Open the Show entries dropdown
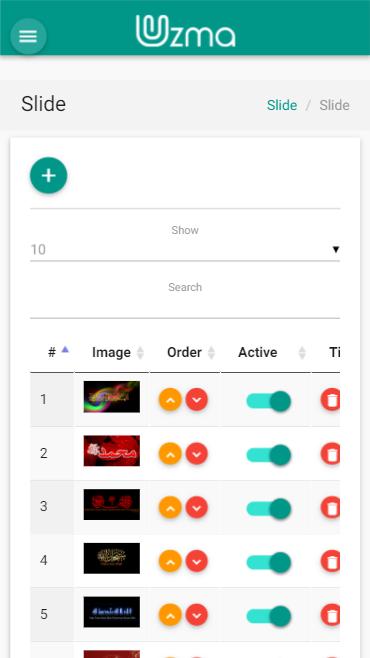This screenshot has width=370, height=658. click(x=185, y=250)
